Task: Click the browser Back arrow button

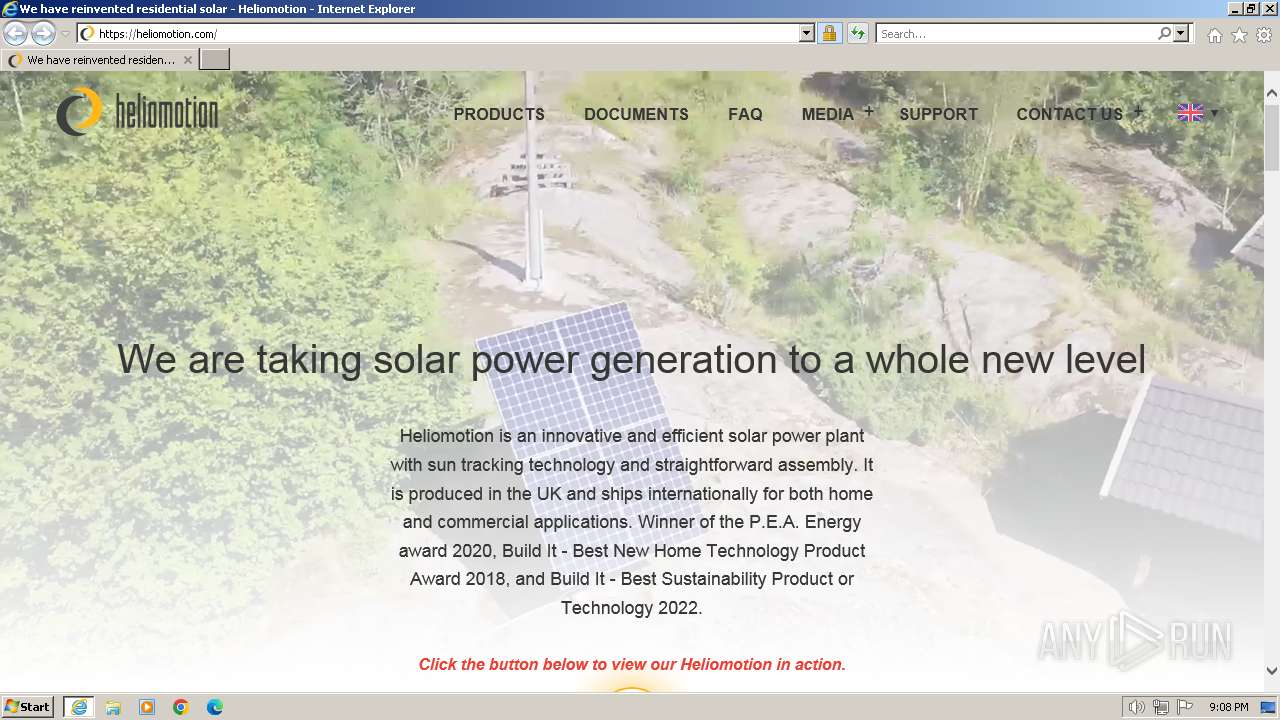Action: coord(16,33)
